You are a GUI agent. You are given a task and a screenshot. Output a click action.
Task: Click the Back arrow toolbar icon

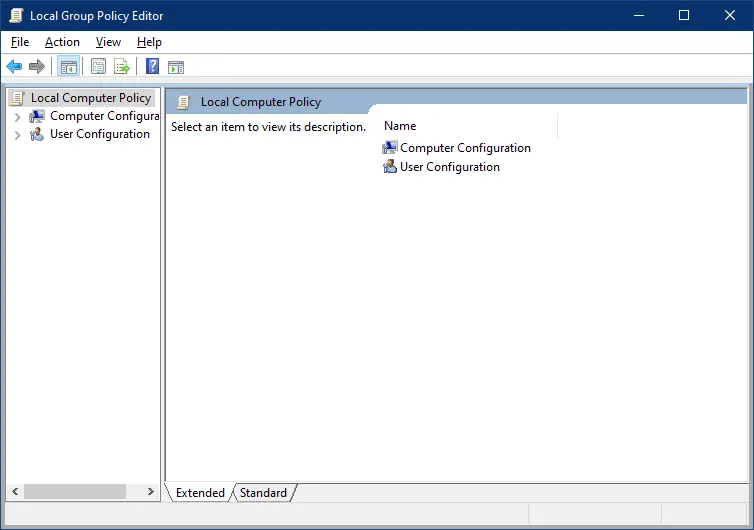point(14,66)
